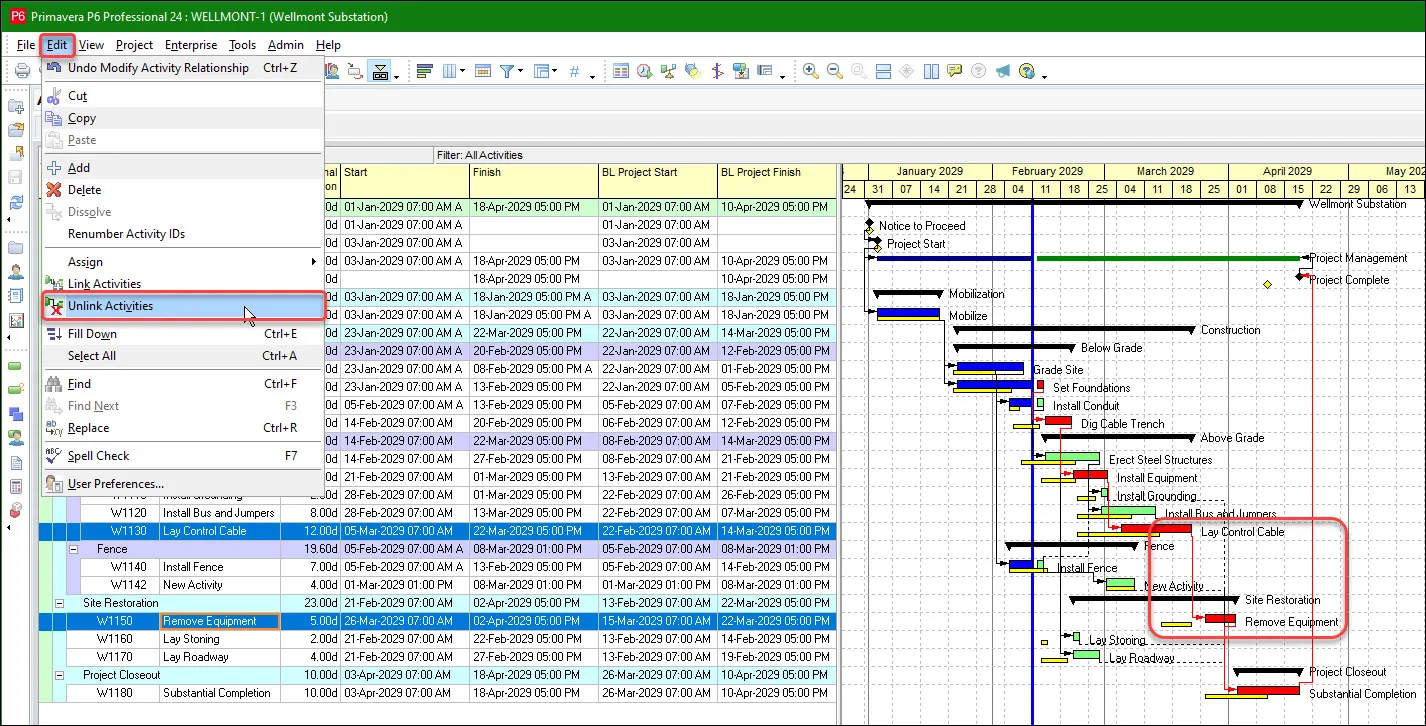The height and width of the screenshot is (726, 1426).
Task: Click the split horizontal layout icon
Action: point(883,71)
